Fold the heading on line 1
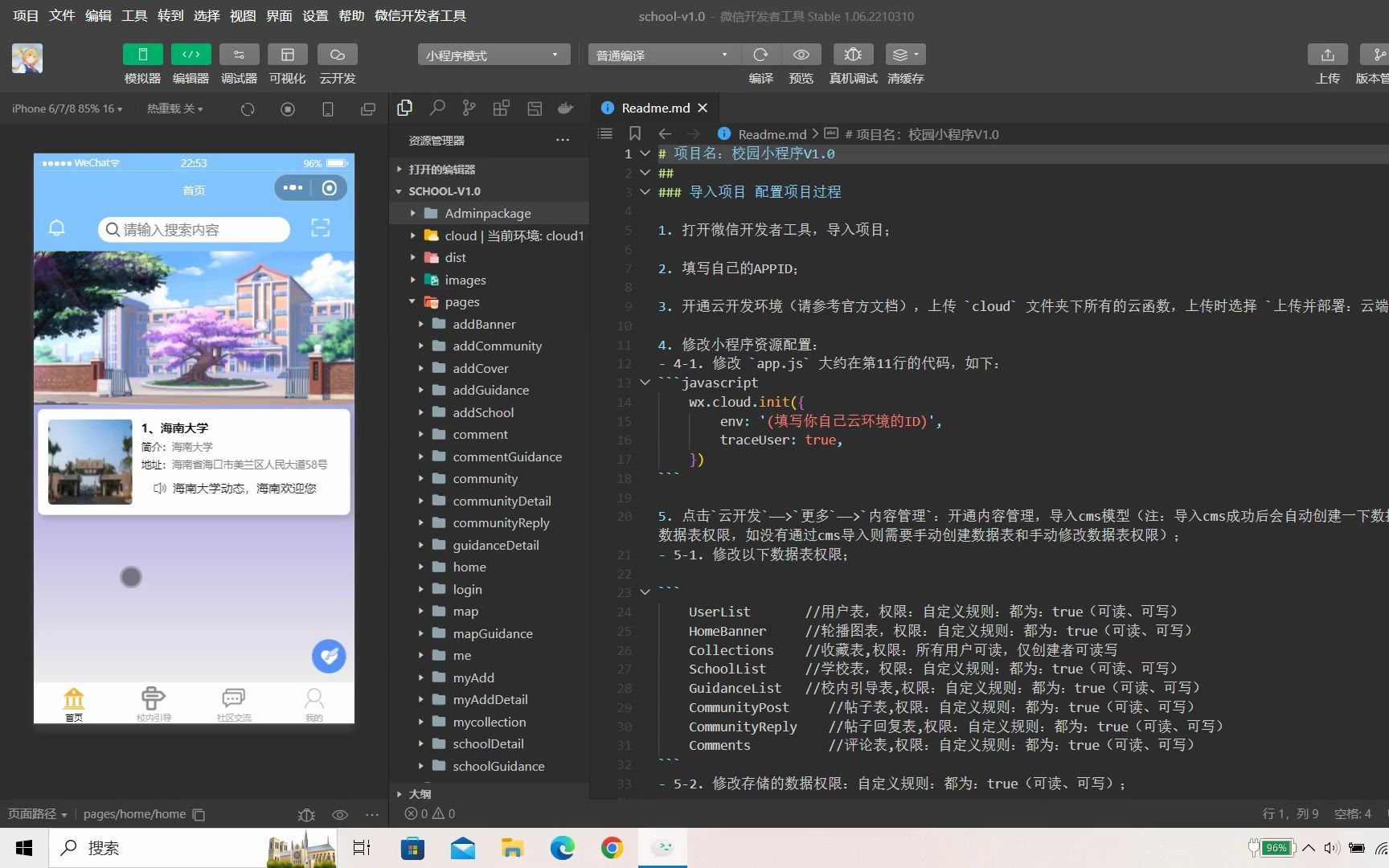 pyautogui.click(x=645, y=154)
